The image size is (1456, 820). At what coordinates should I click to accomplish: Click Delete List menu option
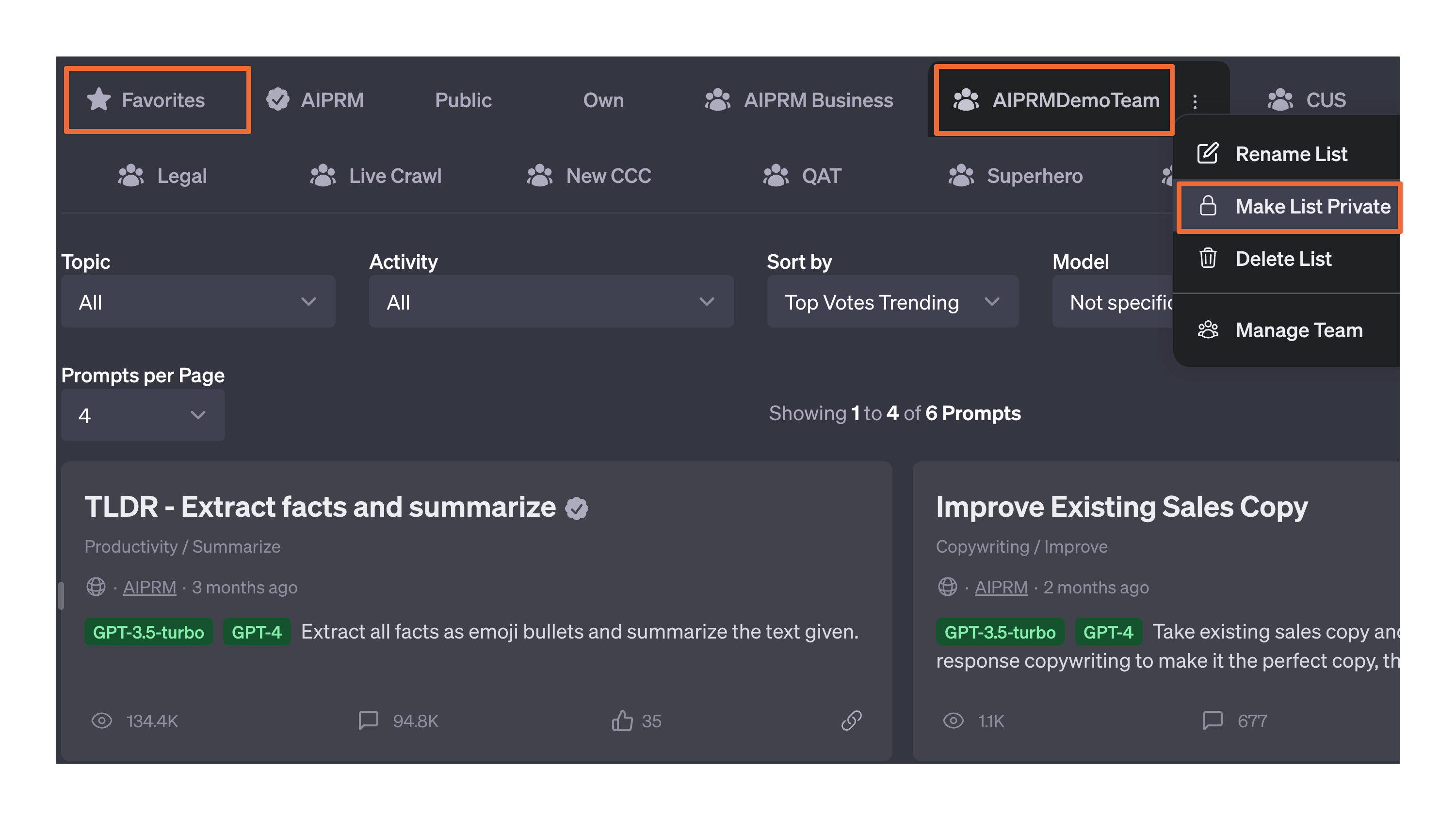(x=1283, y=258)
